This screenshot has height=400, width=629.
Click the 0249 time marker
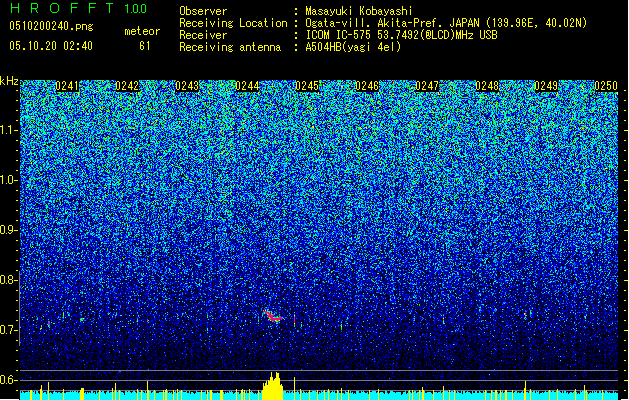pyautogui.click(x=546, y=86)
